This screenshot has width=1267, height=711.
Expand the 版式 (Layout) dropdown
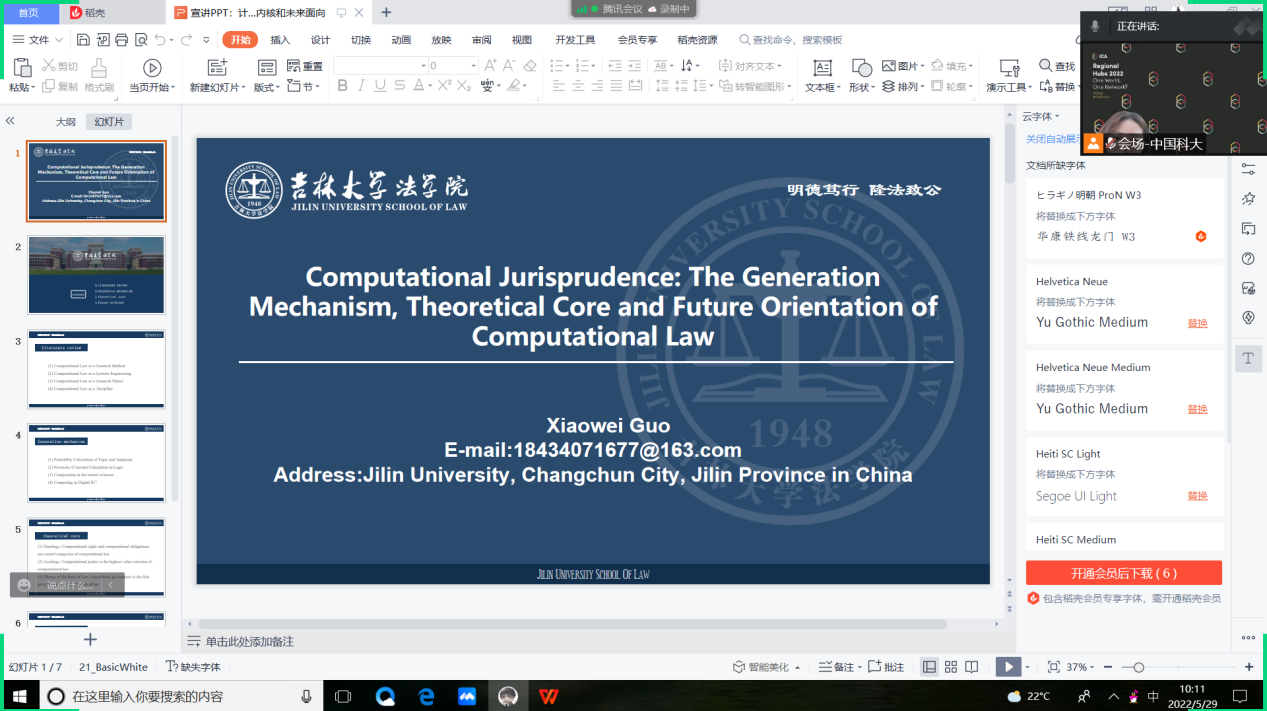(x=266, y=87)
